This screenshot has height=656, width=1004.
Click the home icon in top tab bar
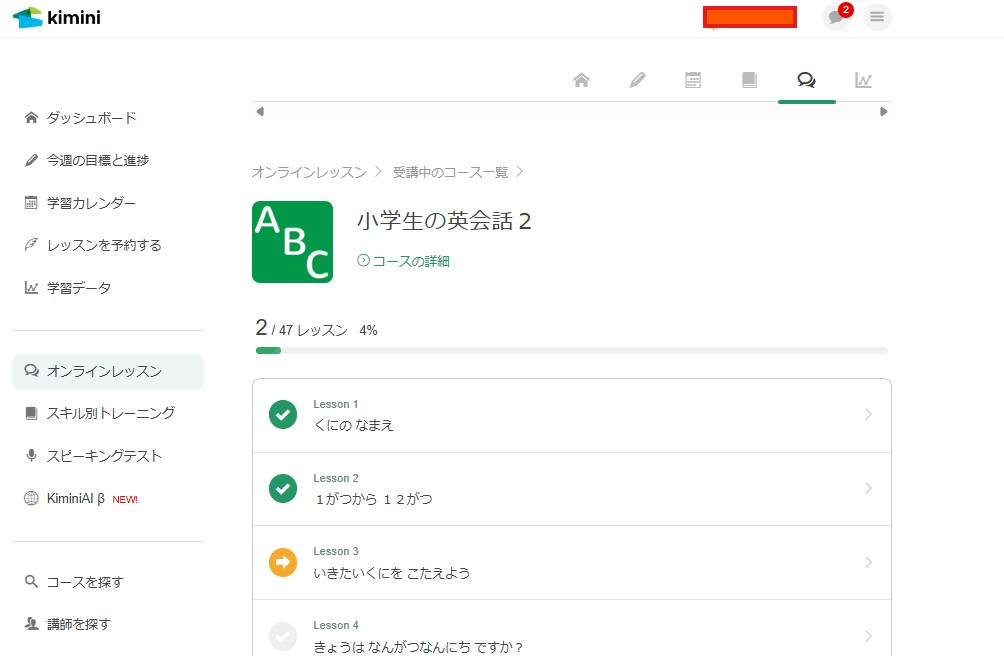click(x=581, y=81)
